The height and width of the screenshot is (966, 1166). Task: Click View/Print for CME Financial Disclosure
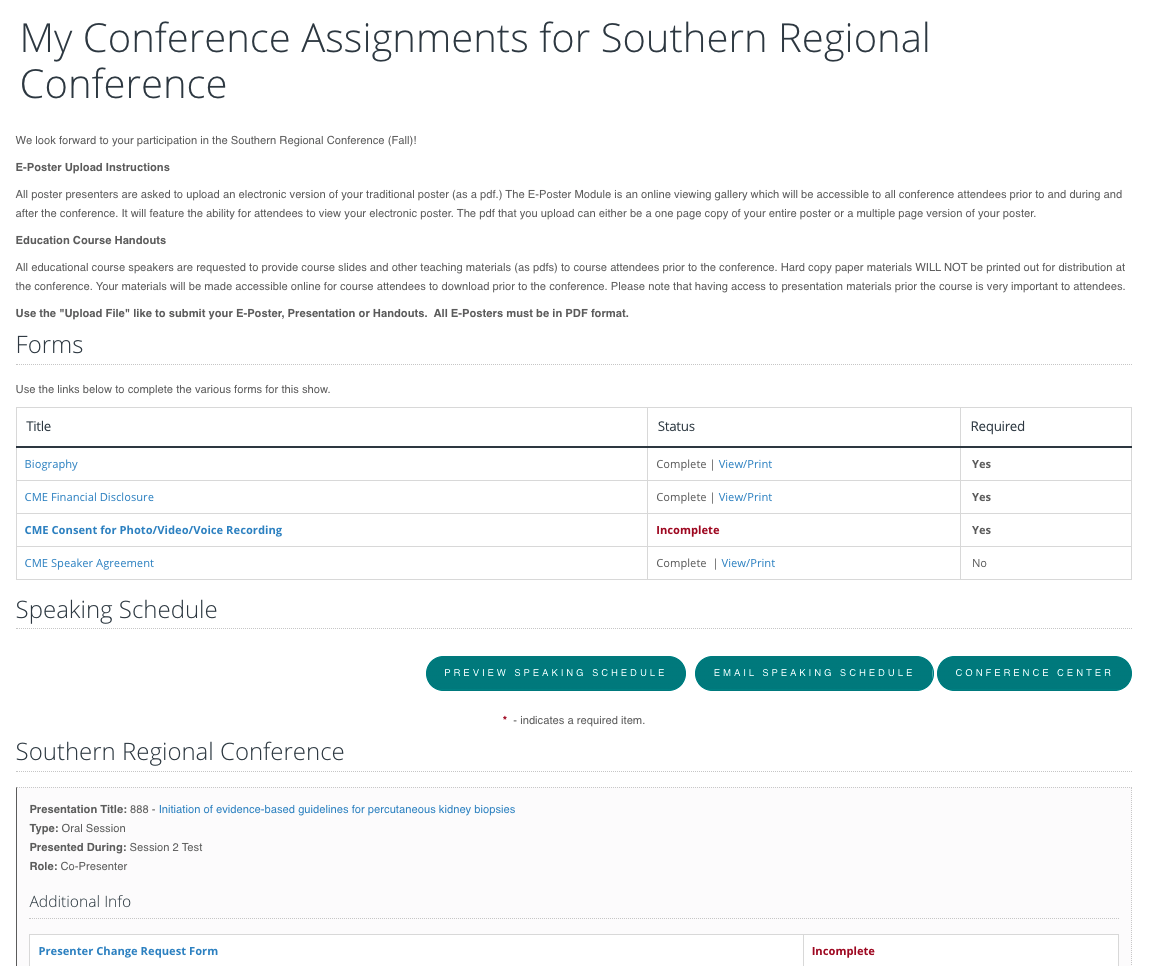(x=745, y=497)
